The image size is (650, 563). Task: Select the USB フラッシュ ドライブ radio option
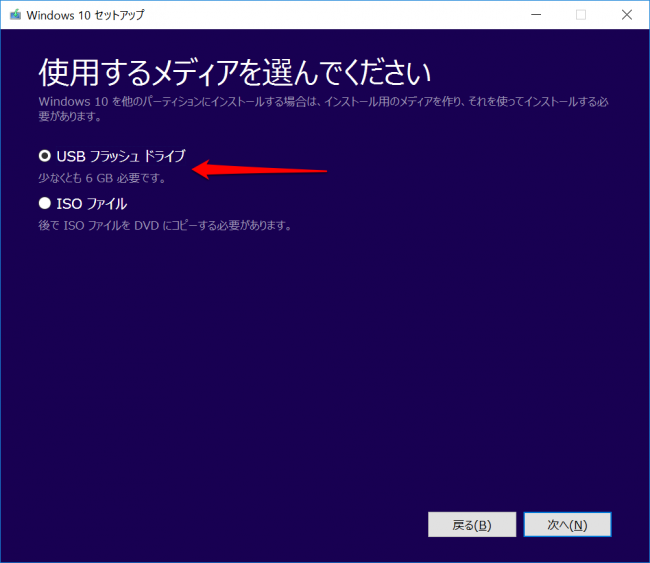click(44, 156)
